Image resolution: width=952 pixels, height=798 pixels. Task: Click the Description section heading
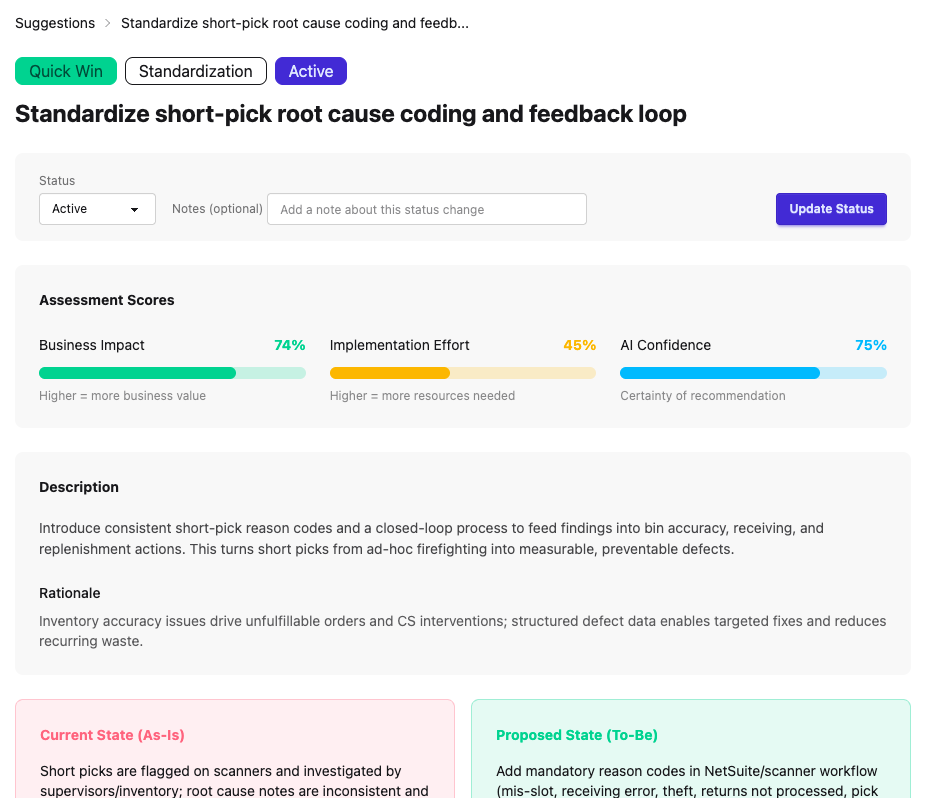point(78,487)
